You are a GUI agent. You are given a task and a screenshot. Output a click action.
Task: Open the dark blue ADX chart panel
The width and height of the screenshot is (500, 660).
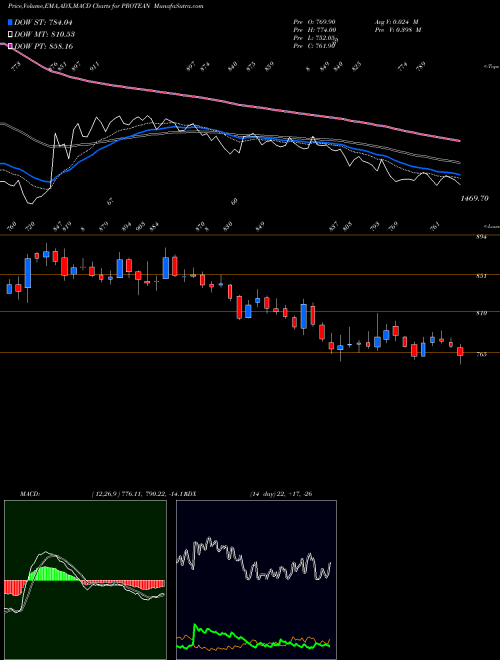click(x=256, y=580)
